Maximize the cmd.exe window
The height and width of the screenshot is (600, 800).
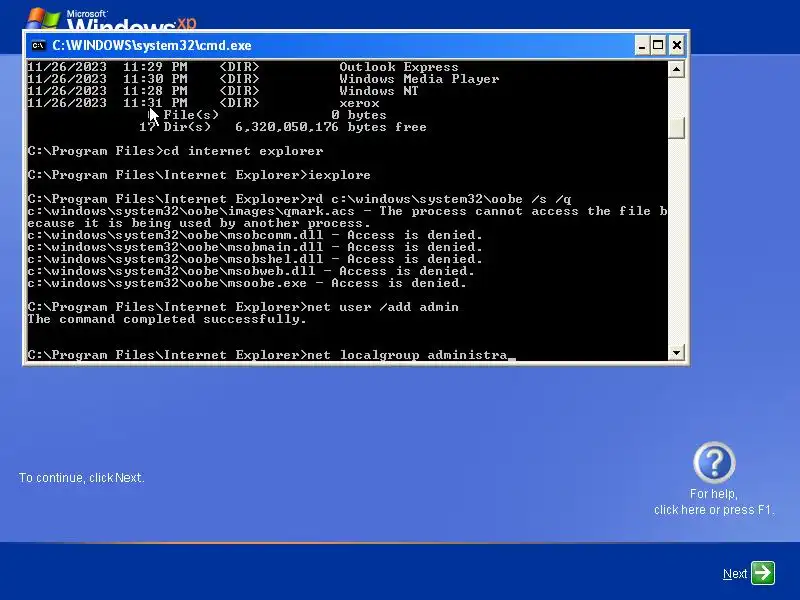tap(658, 45)
